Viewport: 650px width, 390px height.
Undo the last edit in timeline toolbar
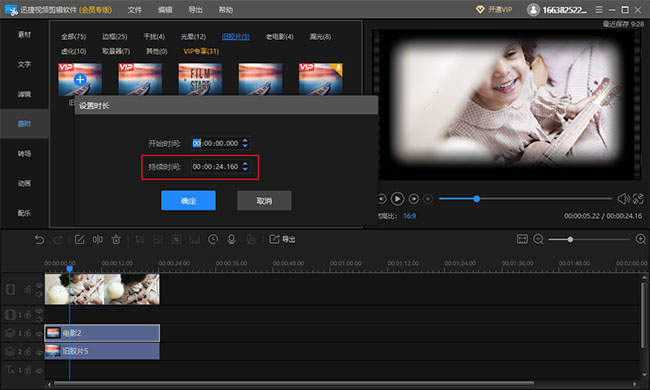point(39,240)
